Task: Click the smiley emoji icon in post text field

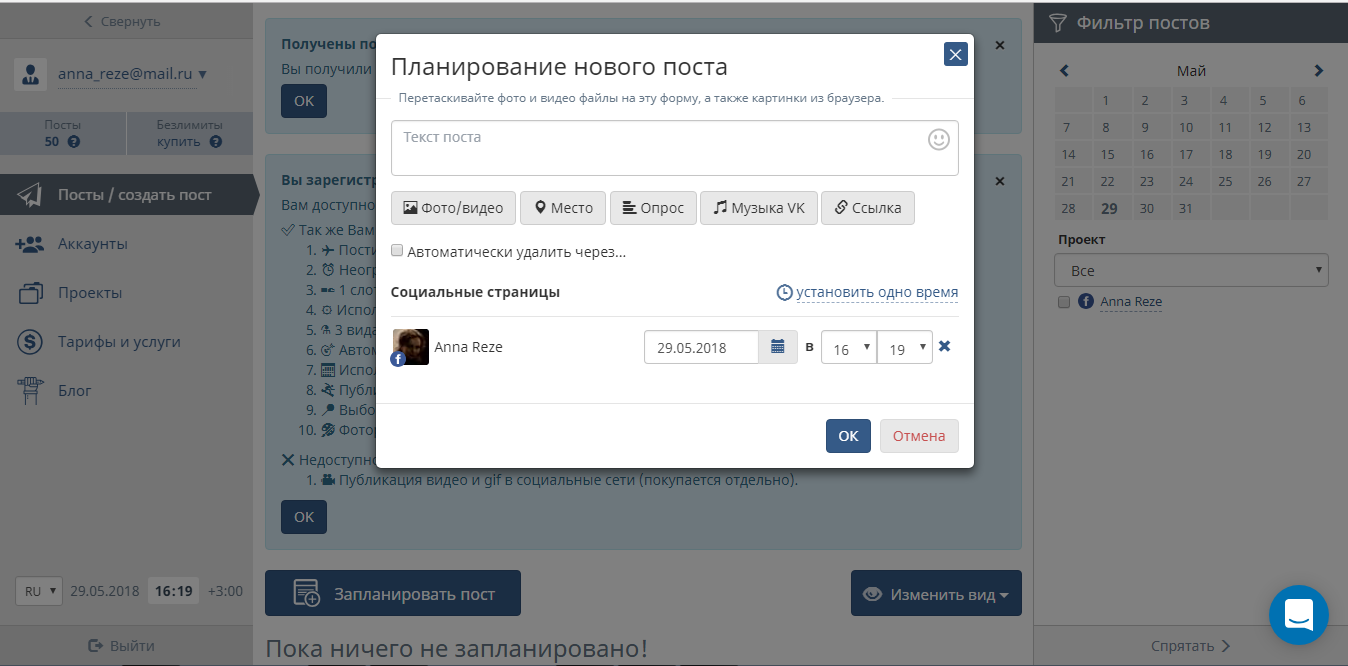Action: (938, 140)
